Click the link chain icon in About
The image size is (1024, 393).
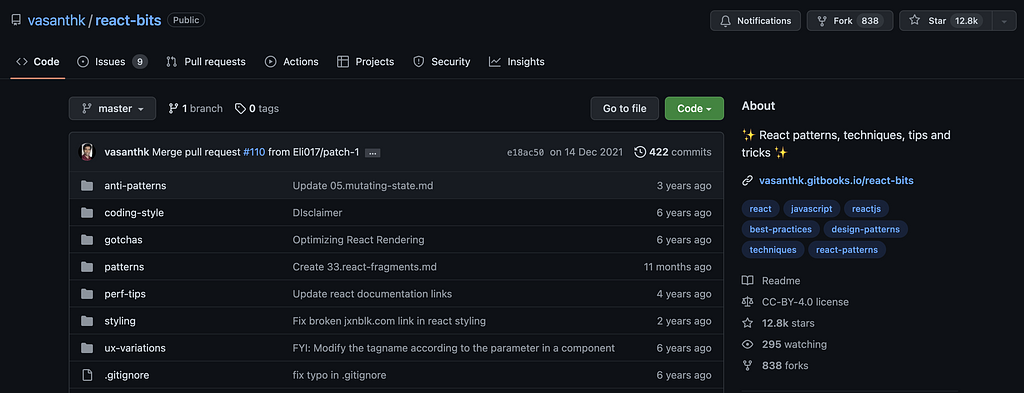coord(747,181)
